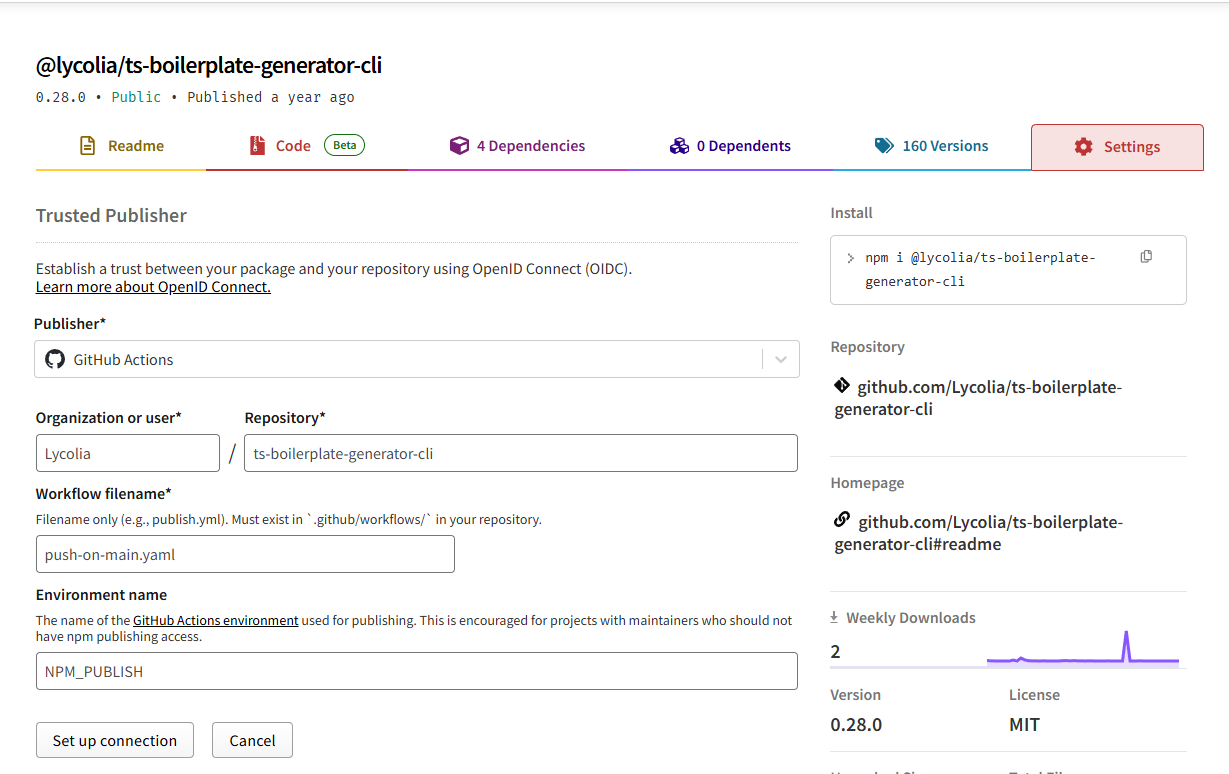Click the Readme document icon
The image size is (1229, 774).
(88, 146)
